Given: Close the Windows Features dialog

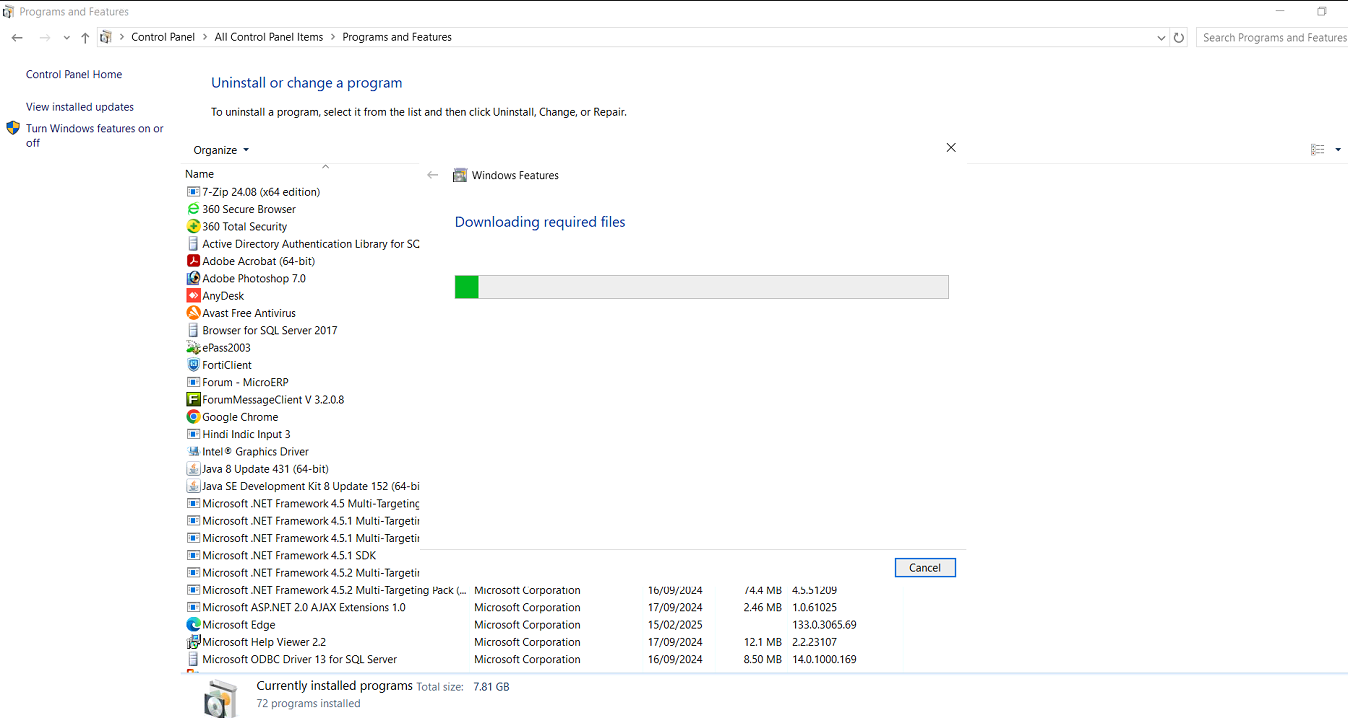Looking at the screenshot, I should pos(951,148).
